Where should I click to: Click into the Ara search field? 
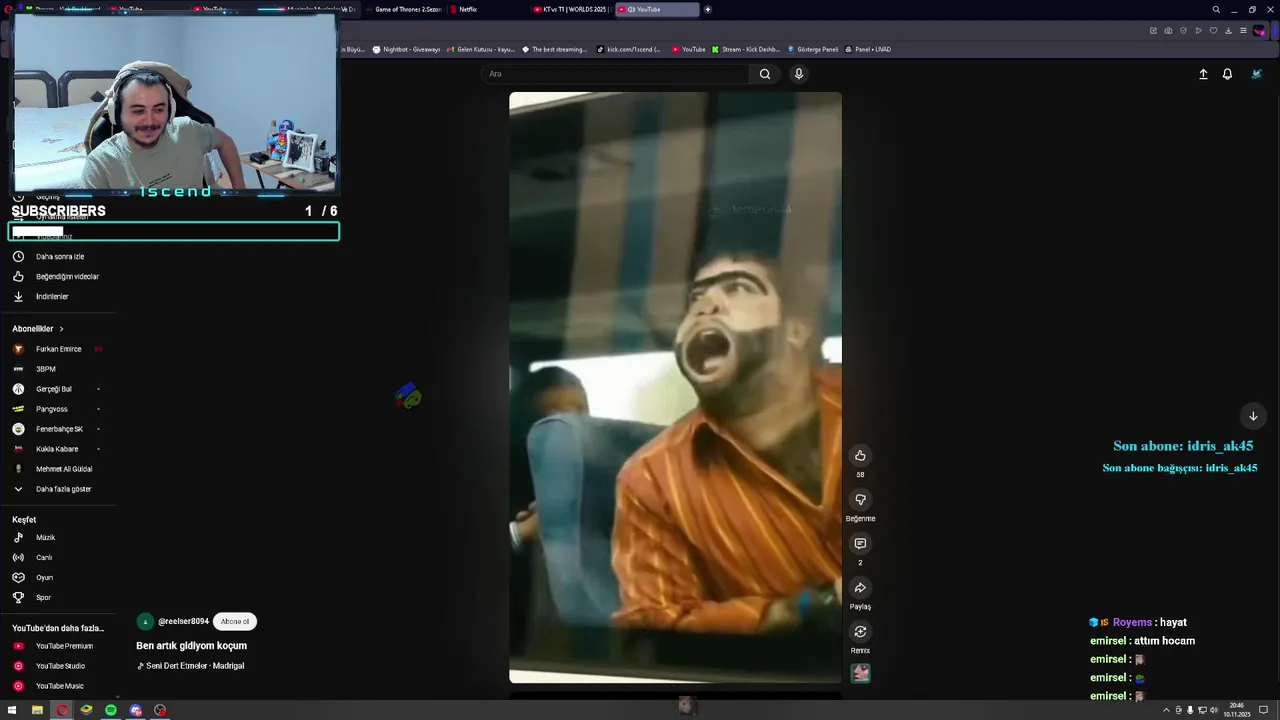click(x=615, y=74)
